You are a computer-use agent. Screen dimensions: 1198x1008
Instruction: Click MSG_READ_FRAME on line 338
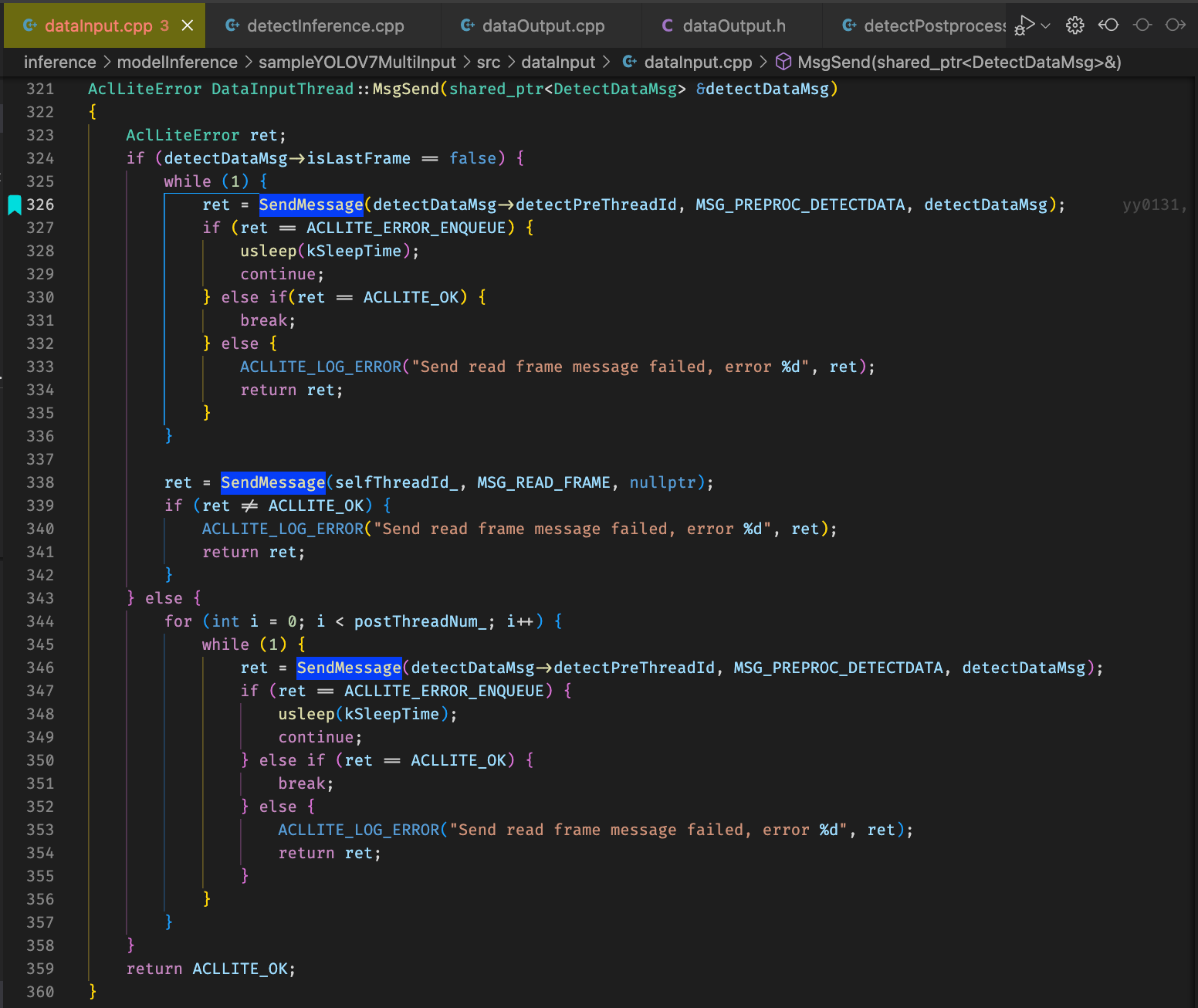pos(543,482)
